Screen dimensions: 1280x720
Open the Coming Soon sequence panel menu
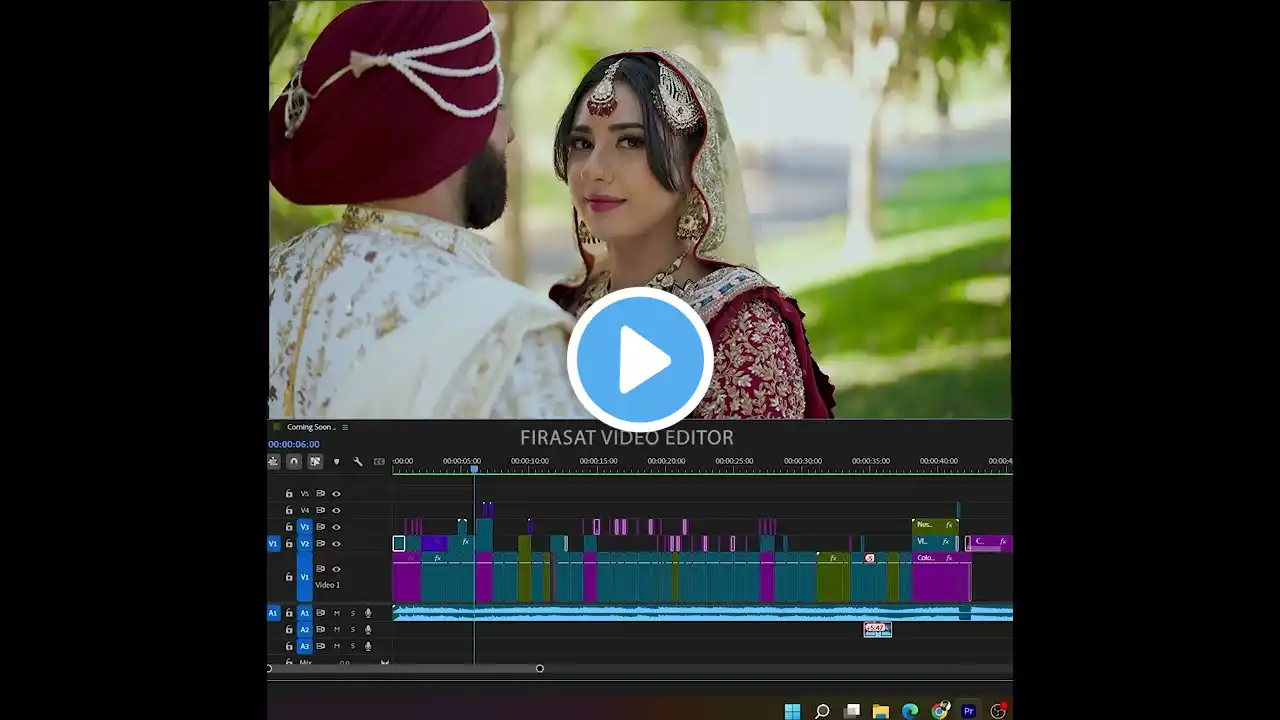pyautogui.click(x=345, y=427)
